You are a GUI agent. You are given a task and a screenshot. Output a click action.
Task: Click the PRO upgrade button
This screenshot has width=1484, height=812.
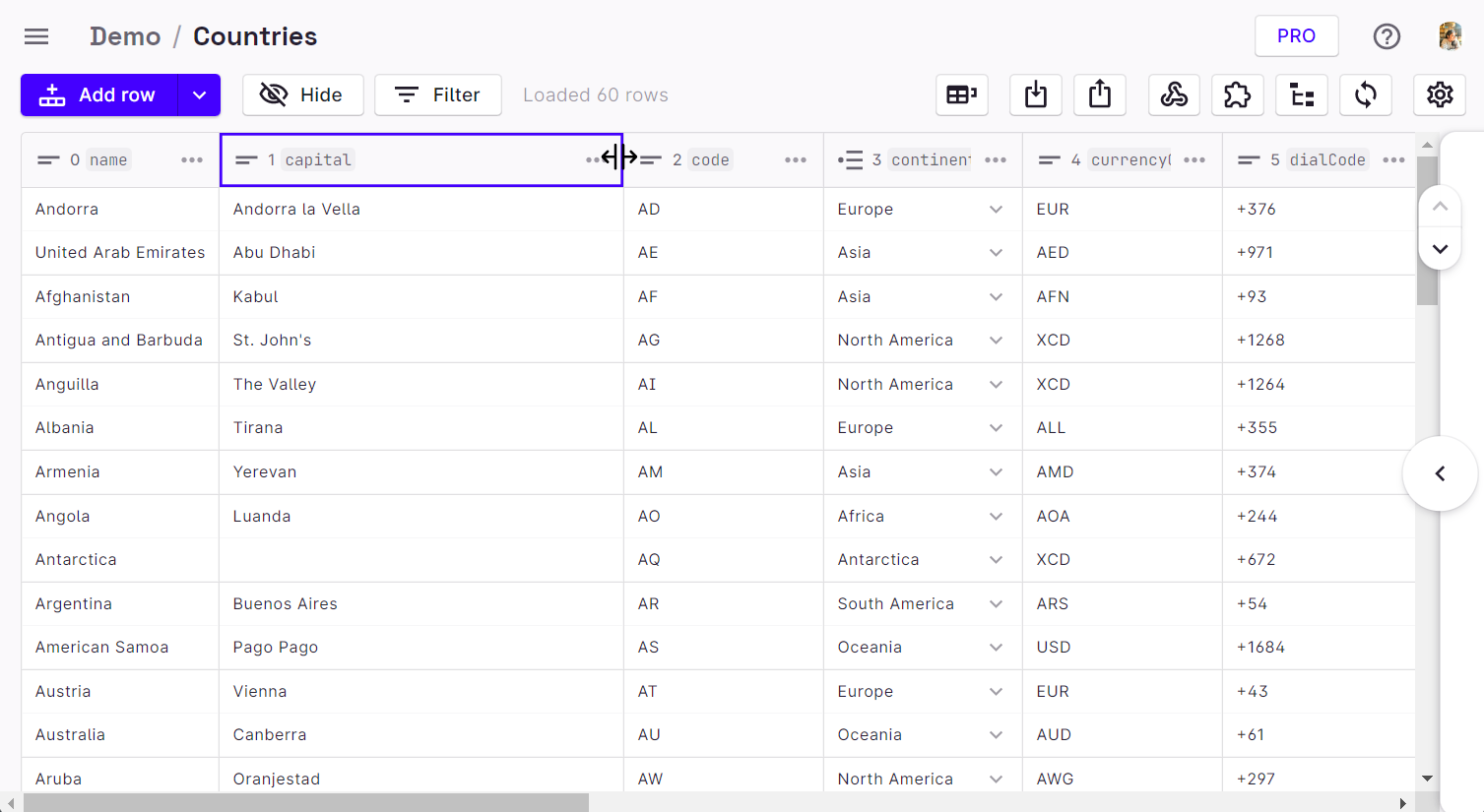(1296, 36)
